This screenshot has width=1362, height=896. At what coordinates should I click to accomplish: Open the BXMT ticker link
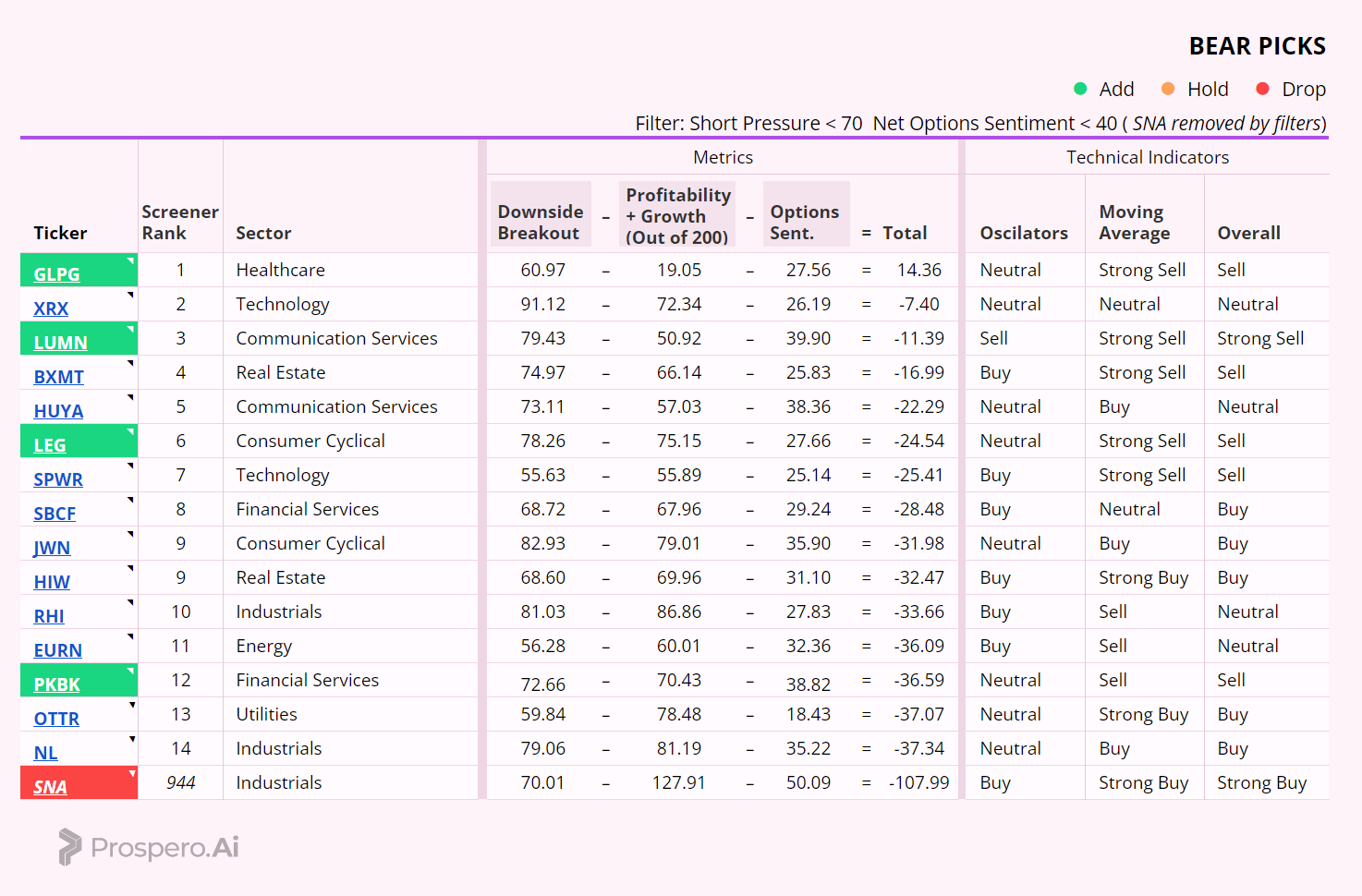pyautogui.click(x=58, y=377)
